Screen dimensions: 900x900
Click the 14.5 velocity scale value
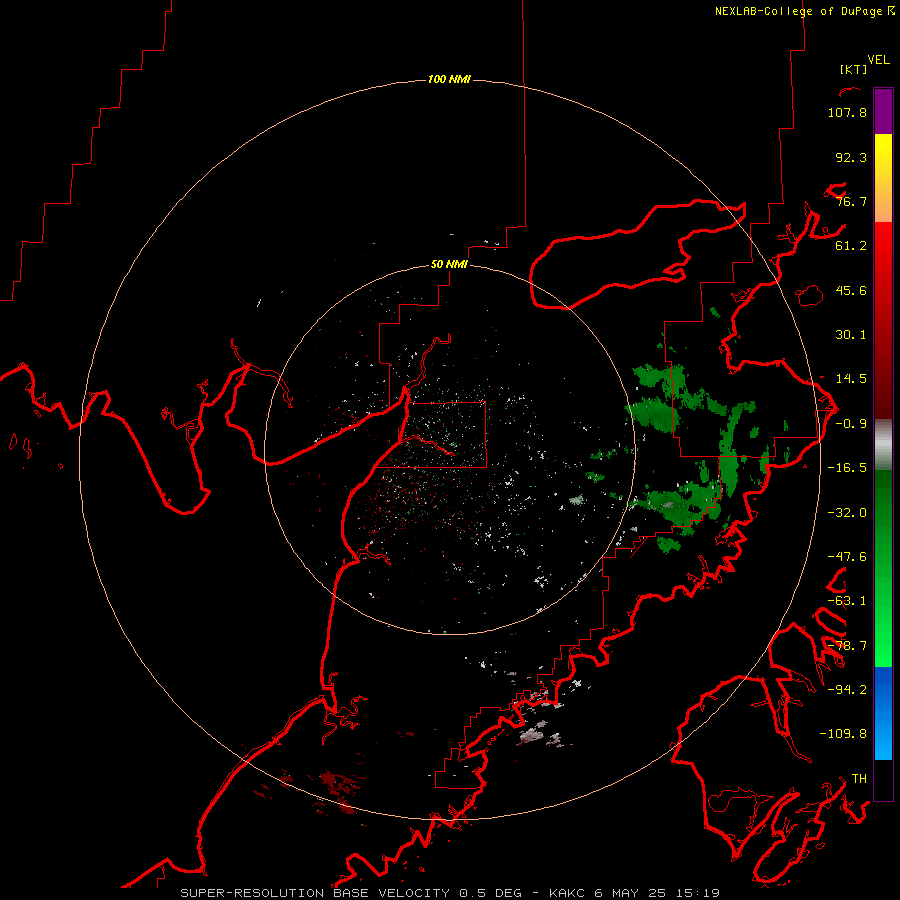(x=851, y=379)
